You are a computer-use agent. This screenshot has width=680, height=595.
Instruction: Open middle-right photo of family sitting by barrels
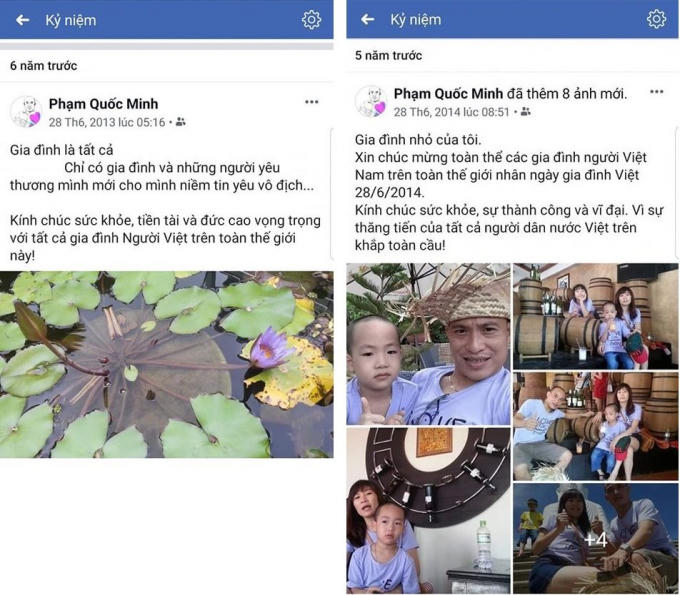click(x=596, y=427)
